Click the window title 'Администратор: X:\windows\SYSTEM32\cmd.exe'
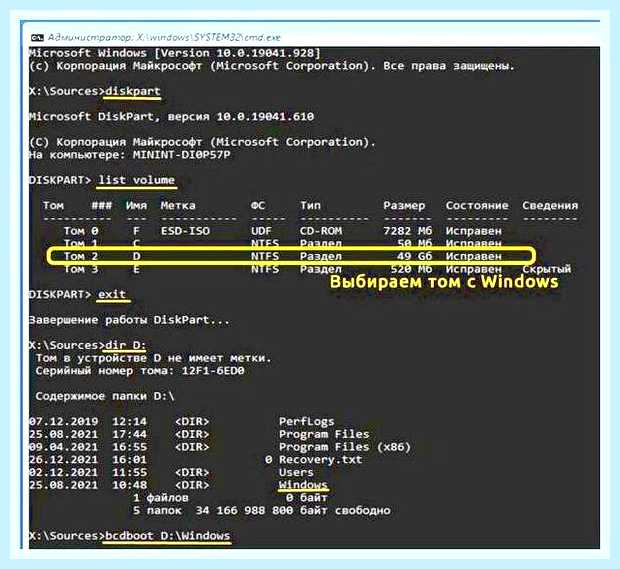This screenshot has height=569, width=620. 164,38
